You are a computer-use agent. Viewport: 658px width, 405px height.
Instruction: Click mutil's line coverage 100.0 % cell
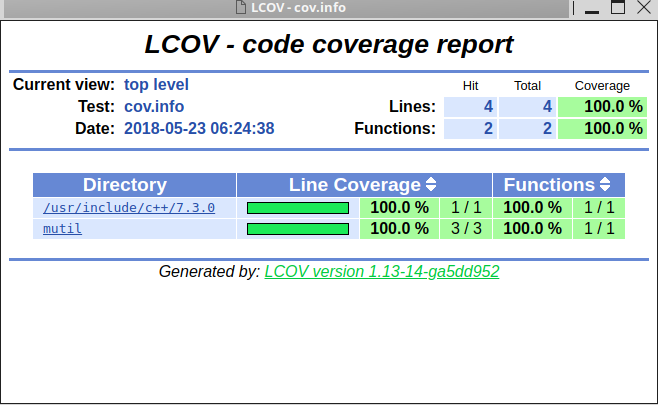click(x=400, y=229)
